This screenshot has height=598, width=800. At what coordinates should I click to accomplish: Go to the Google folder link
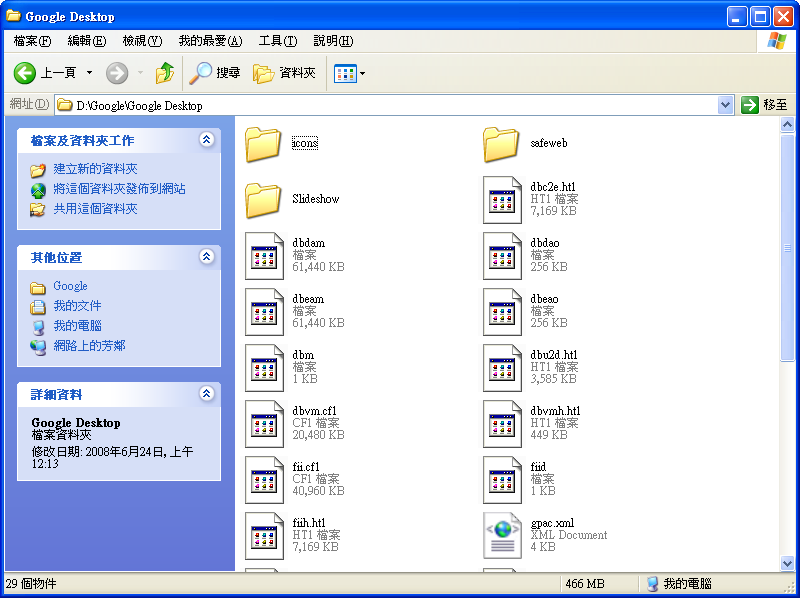click(70, 286)
